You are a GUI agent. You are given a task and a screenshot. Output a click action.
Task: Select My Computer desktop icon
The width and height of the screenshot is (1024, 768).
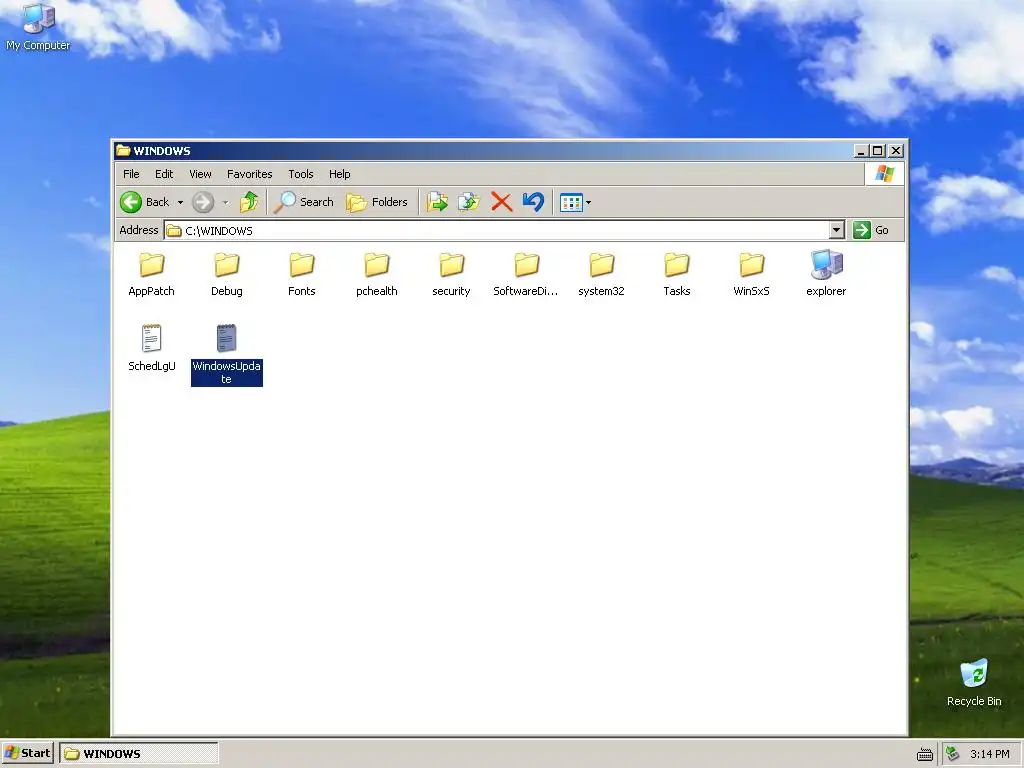tap(38, 28)
